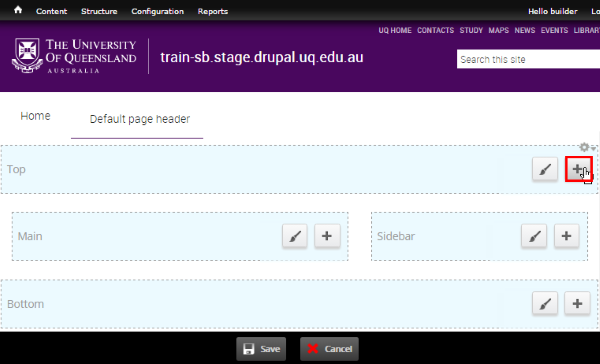Open the Configuration admin menu

(x=158, y=11)
